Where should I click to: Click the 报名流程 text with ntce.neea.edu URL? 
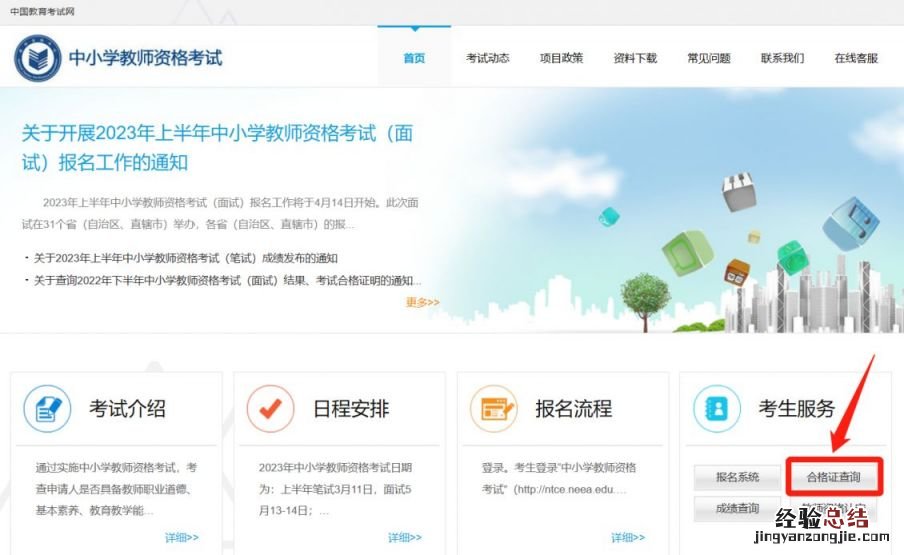click(559, 478)
